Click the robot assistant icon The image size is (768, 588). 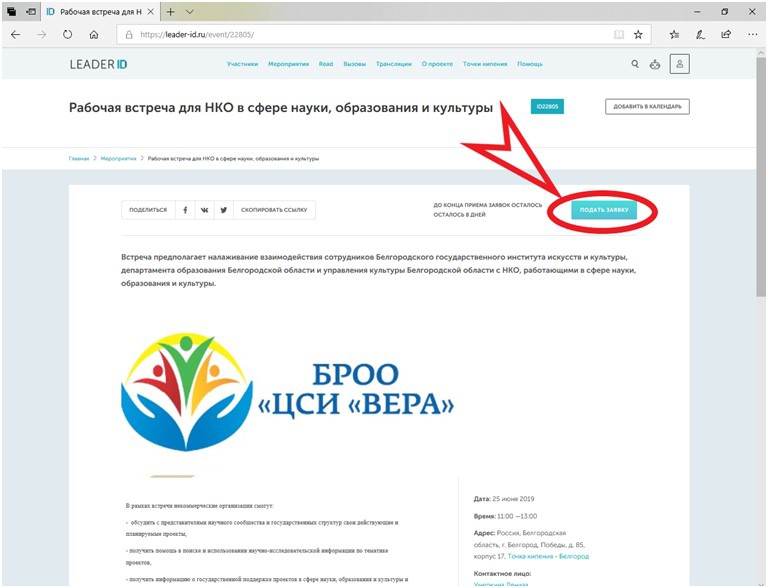(x=655, y=64)
